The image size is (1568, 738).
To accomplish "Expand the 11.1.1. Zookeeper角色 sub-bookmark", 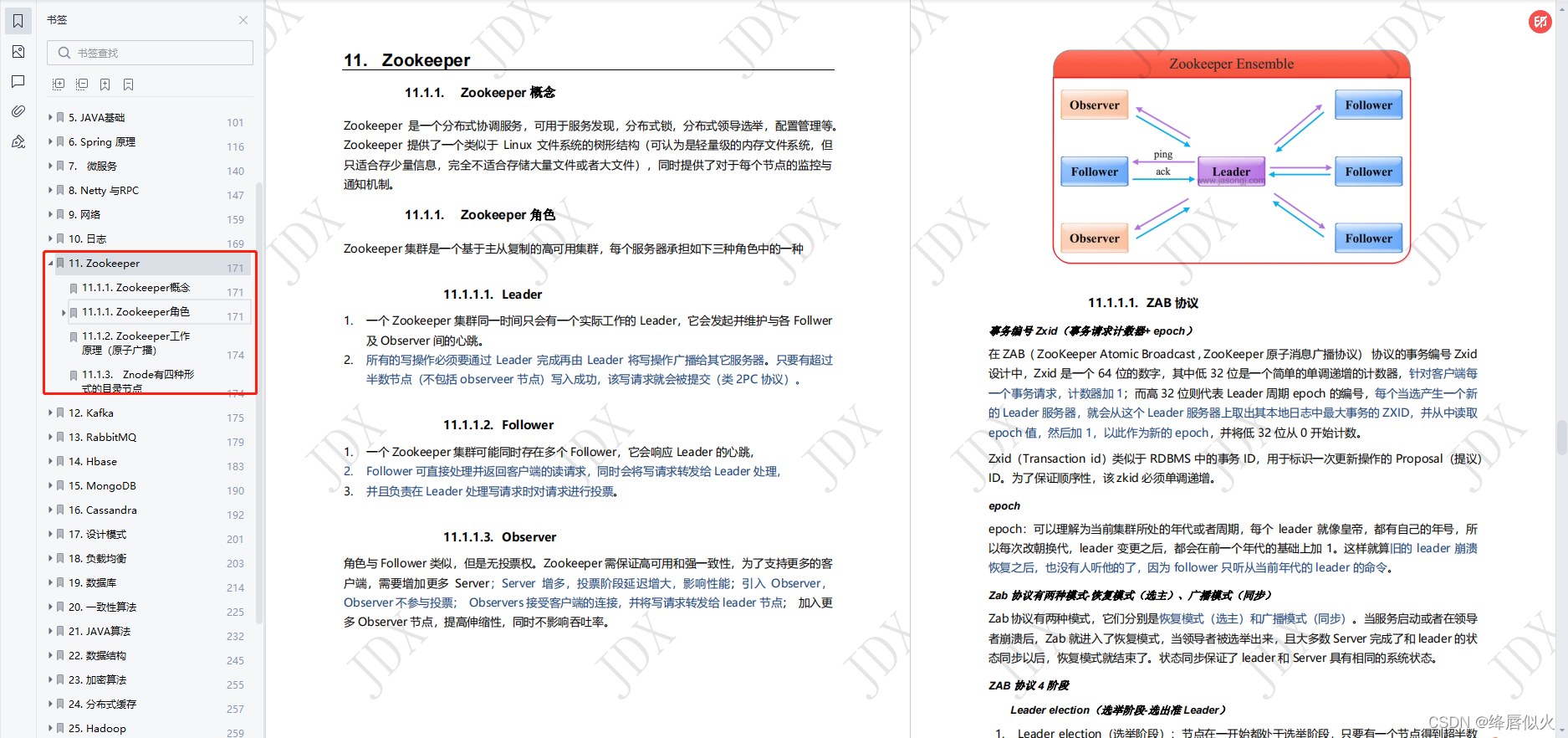I will 64,312.
